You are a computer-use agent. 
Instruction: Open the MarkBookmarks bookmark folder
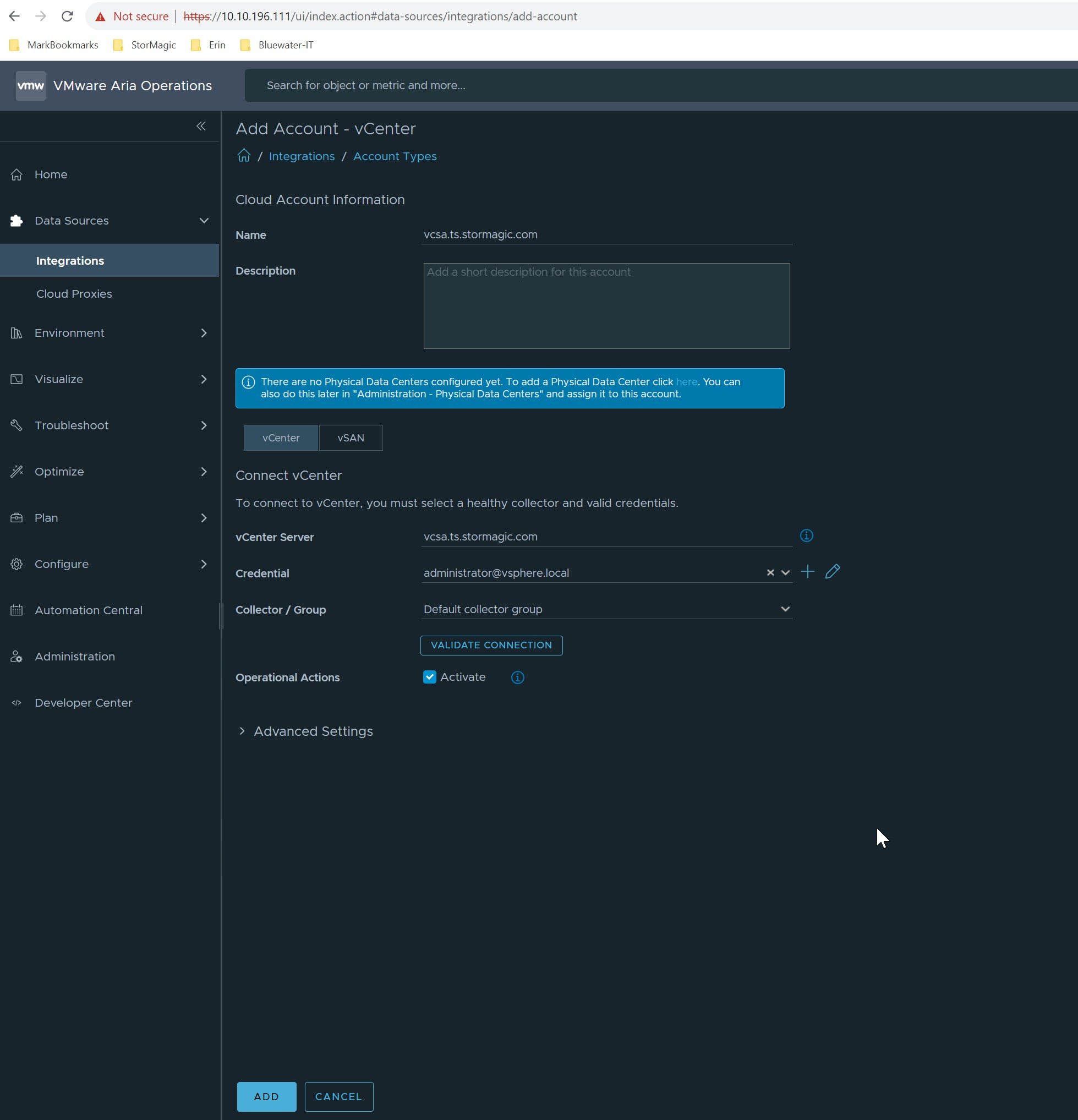[54, 45]
